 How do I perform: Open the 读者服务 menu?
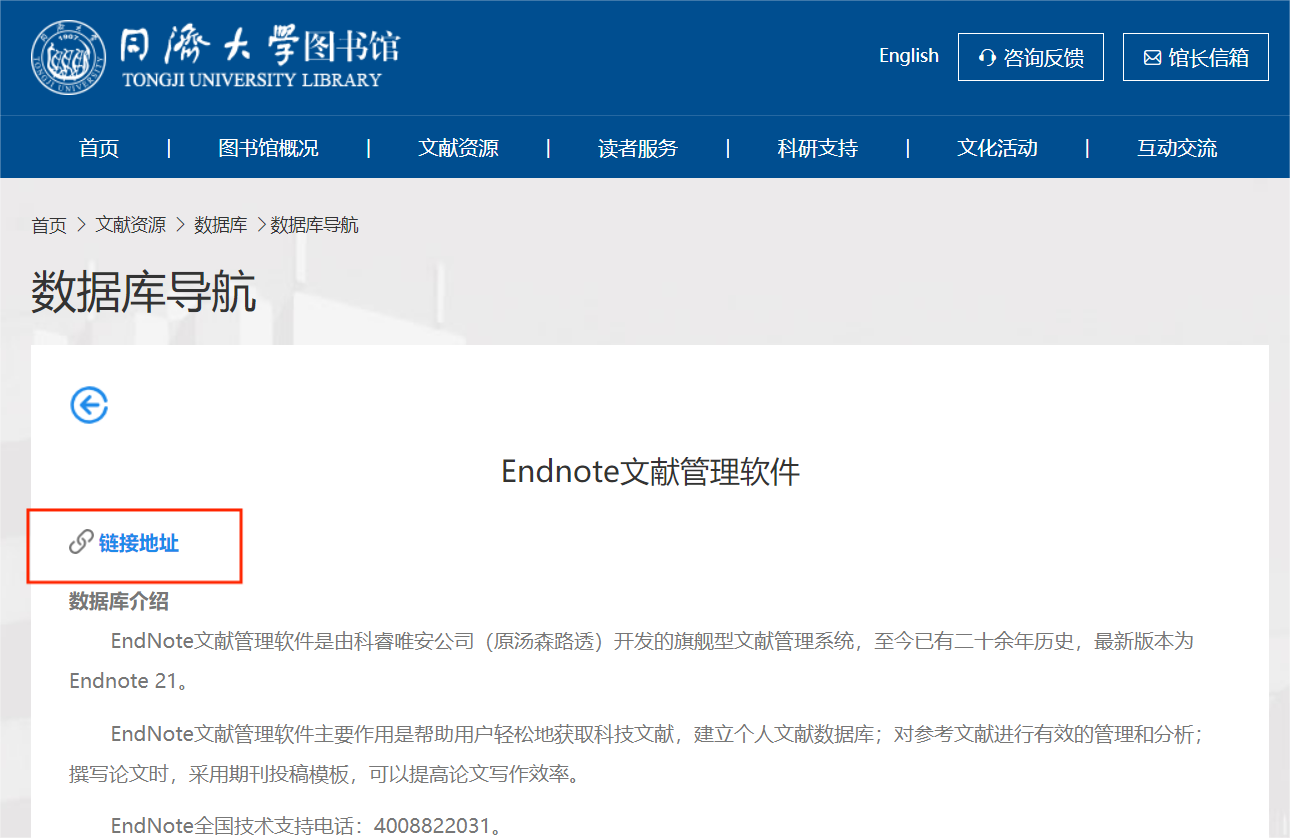(x=638, y=148)
